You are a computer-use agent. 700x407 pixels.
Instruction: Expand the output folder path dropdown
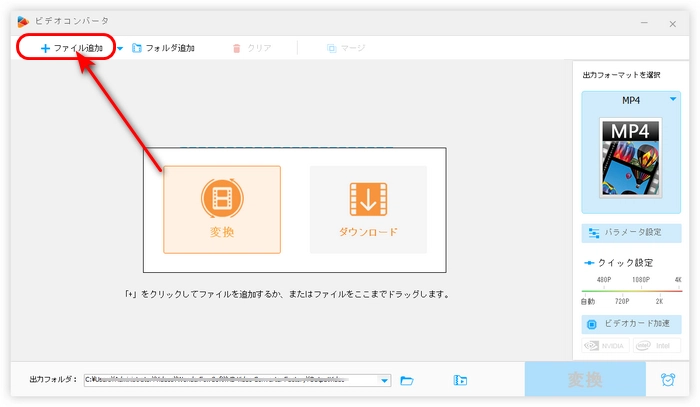pyautogui.click(x=385, y=380)
